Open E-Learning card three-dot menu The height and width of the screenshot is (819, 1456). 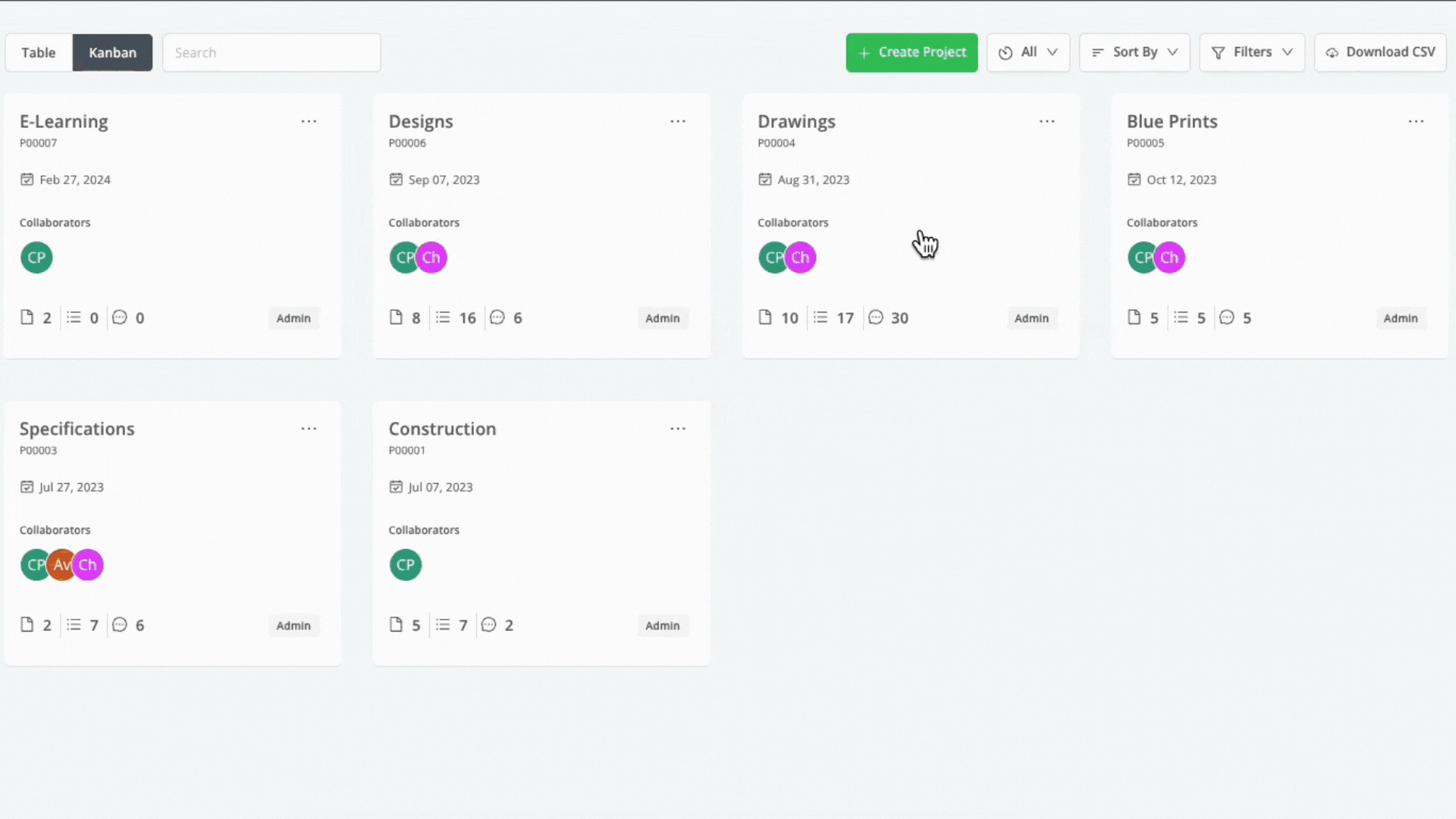tap(309, 121)
